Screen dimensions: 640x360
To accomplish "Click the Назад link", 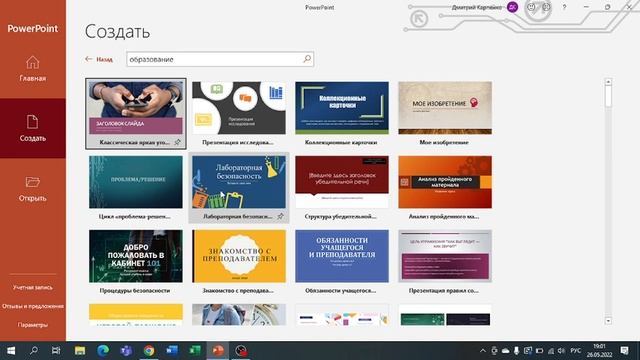I will [104, 60].
